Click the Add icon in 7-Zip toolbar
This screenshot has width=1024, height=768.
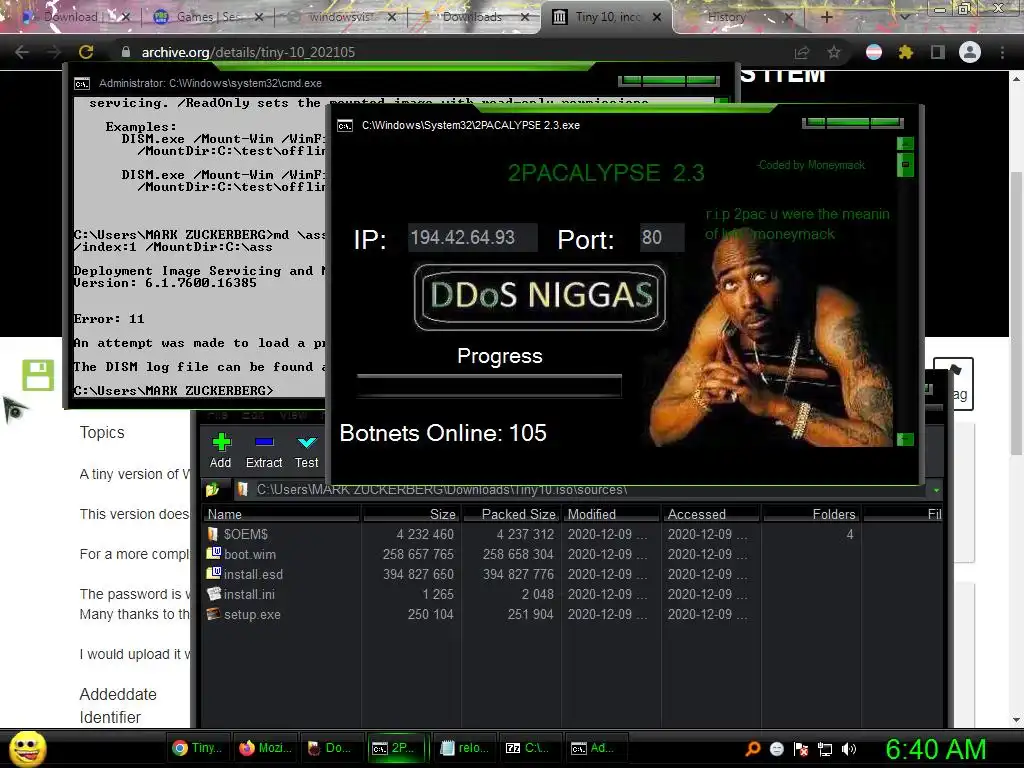coord(221,442)
